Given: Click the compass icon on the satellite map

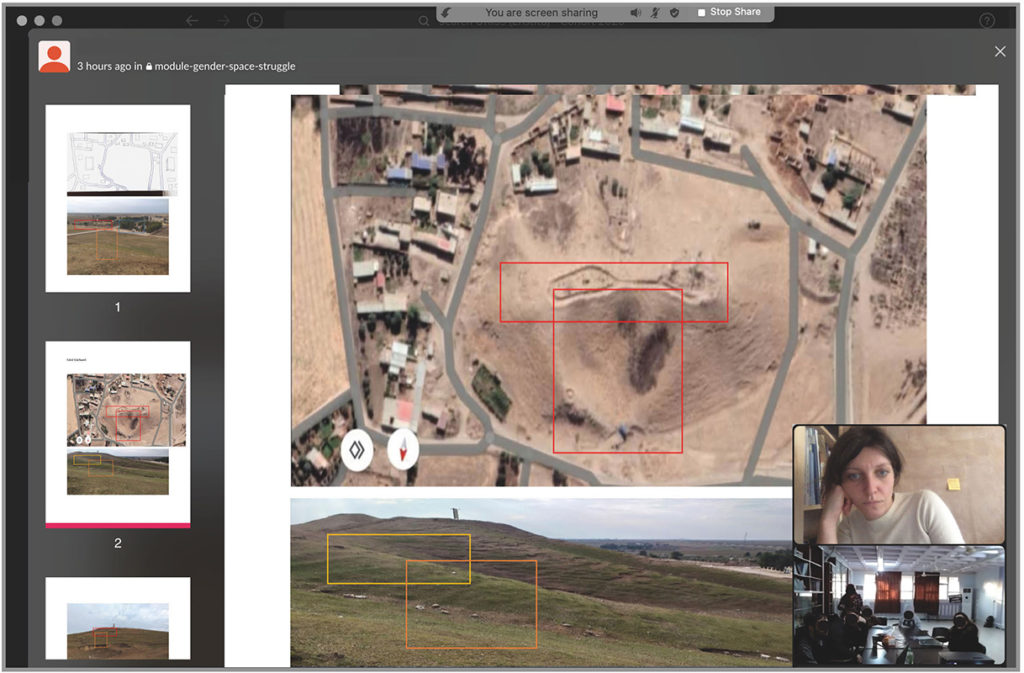Looking at the screenshot, I should tap(403, 450).
